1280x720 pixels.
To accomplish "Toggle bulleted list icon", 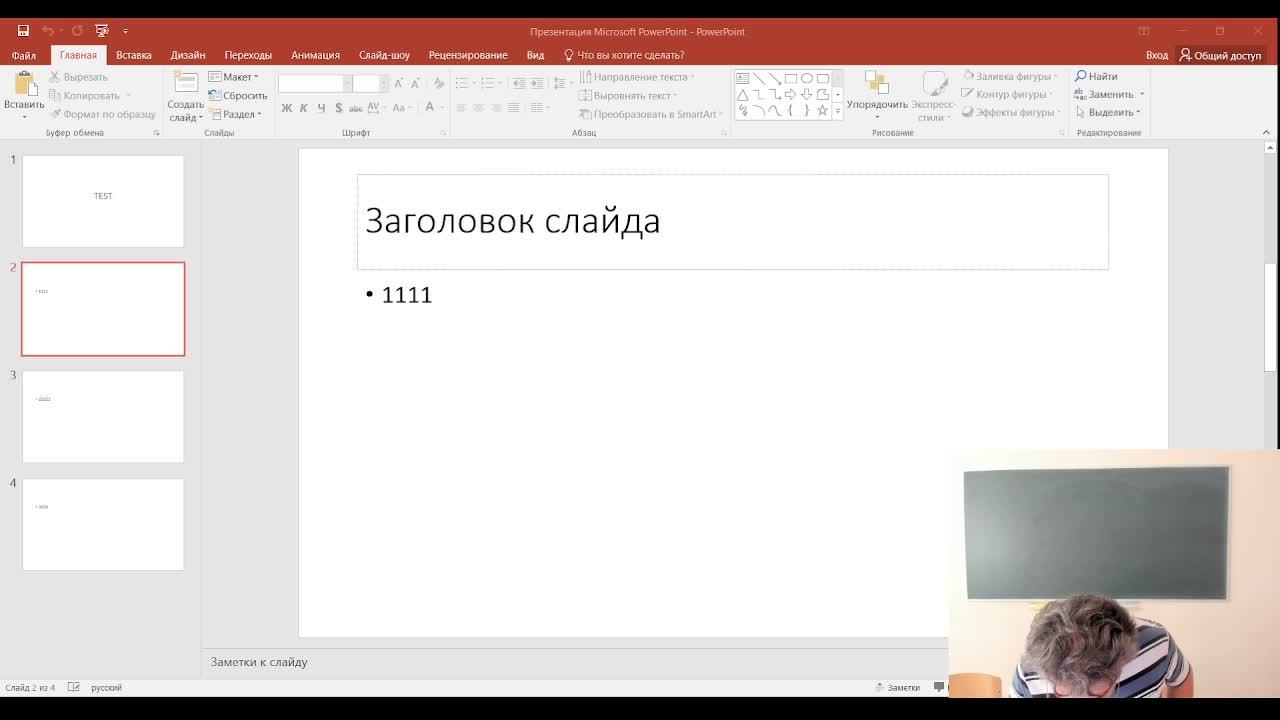I will (x=461, y=83).
